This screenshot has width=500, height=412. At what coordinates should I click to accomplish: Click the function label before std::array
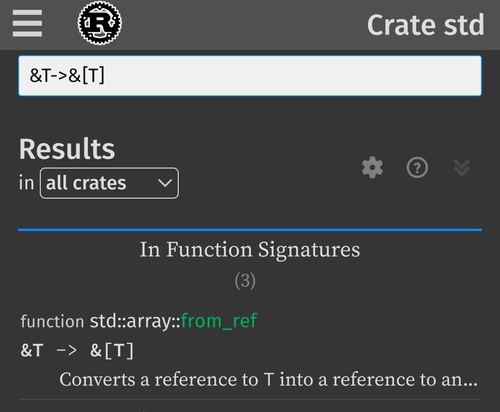(x=52, y=321)
